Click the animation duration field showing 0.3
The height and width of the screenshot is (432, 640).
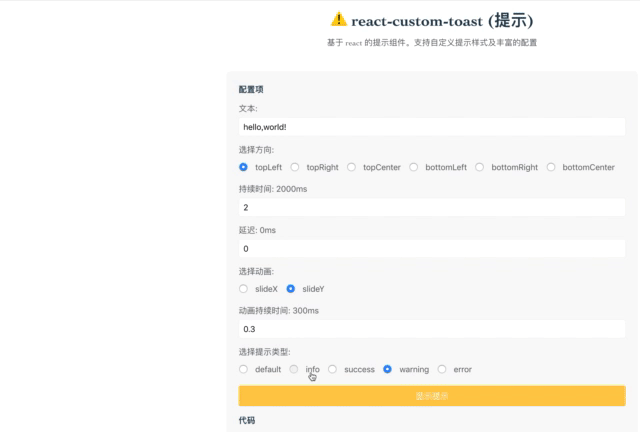coord(432,329)
